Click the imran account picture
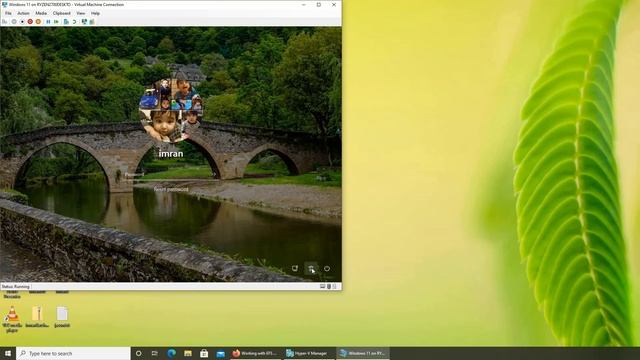This screenshot has height=360, width=640. [171, 110]
